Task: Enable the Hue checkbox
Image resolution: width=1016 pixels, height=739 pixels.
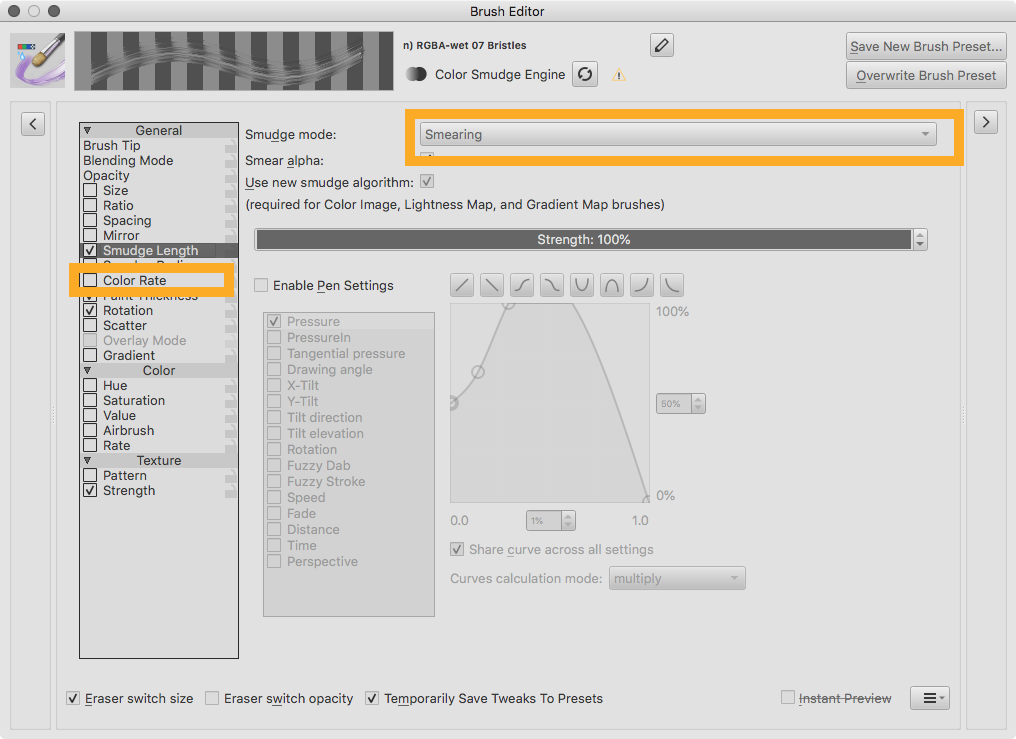Action: (90, 385)
